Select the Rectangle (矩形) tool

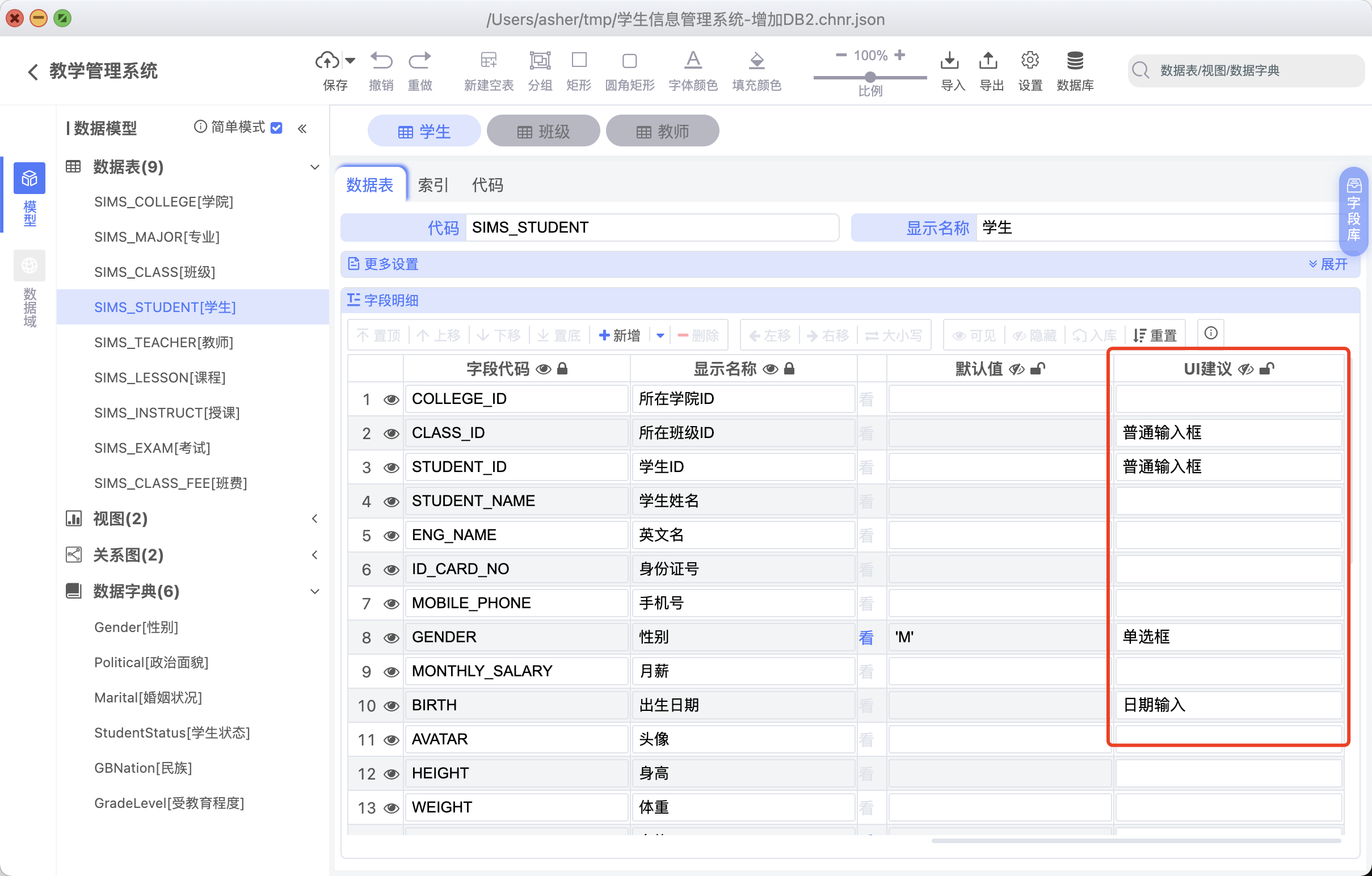click(579, 60)
